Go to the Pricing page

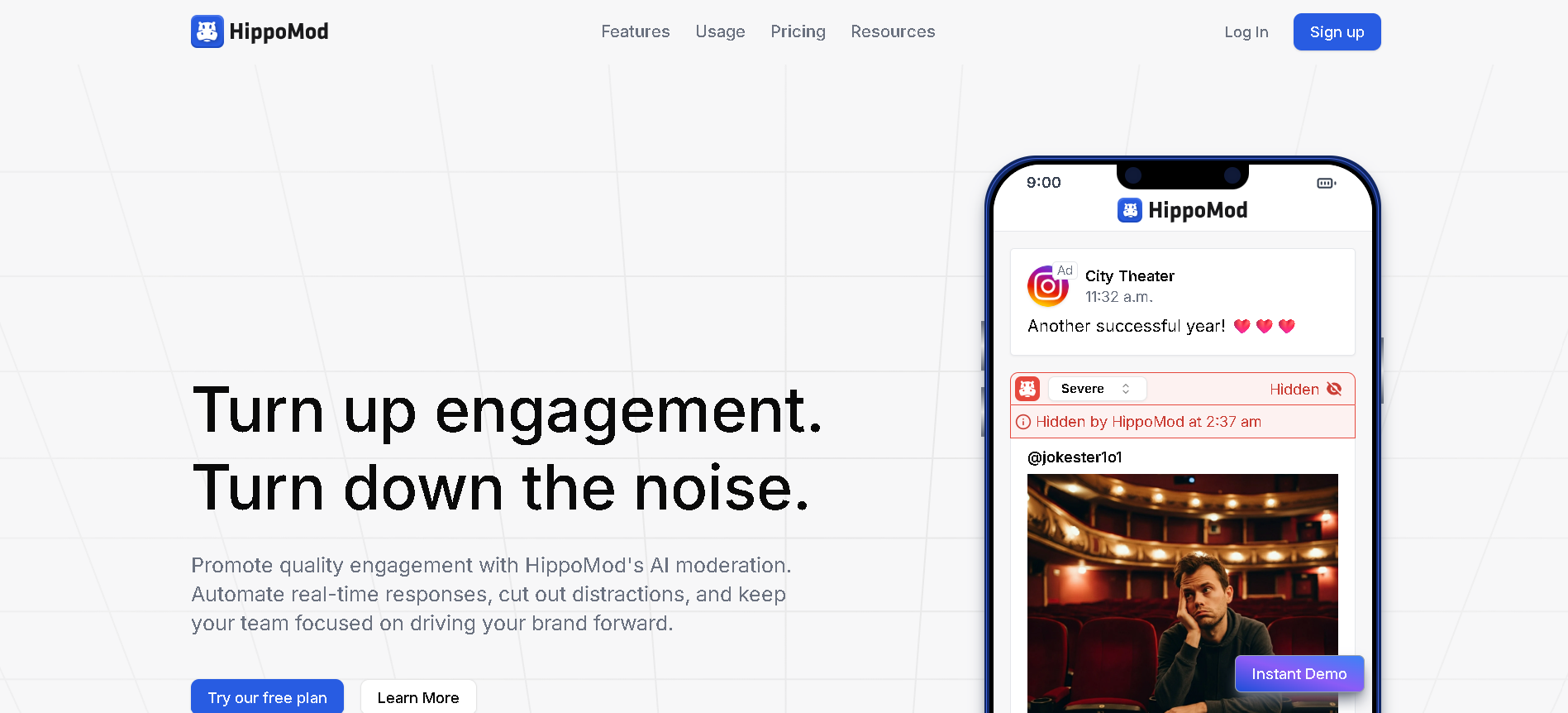click(798, 31)
